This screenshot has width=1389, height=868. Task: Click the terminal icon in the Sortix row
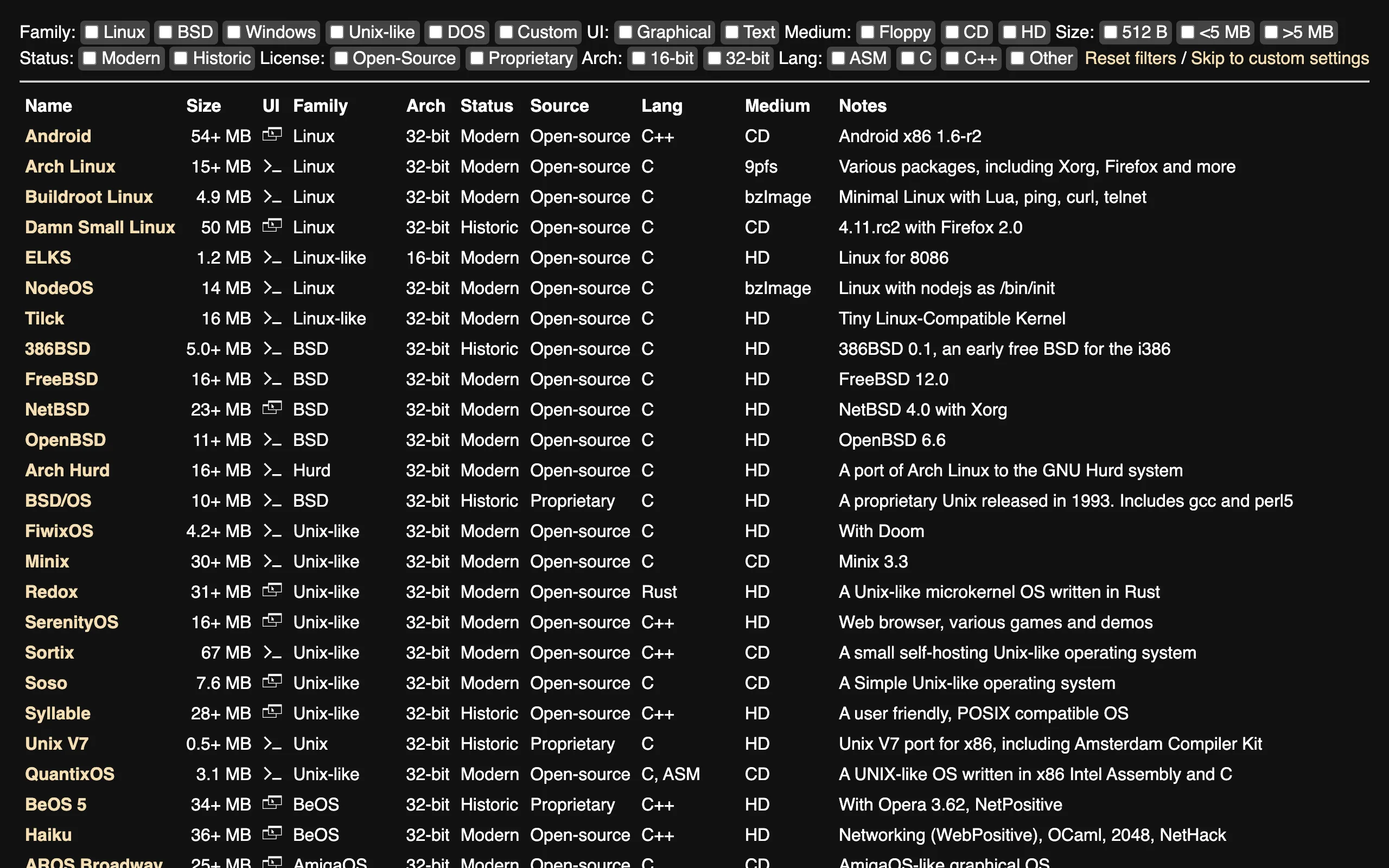(272, 653)
